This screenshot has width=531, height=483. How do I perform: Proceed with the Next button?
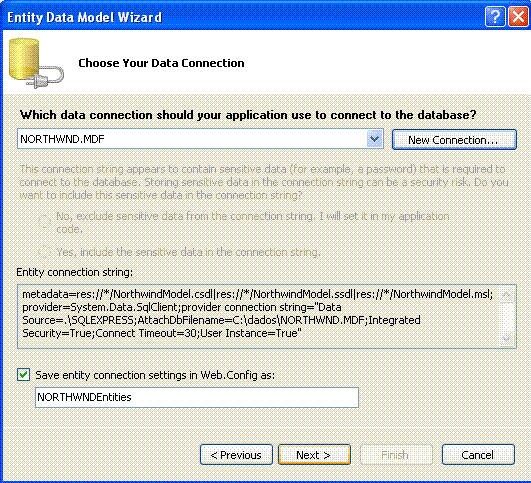(314, 455)
